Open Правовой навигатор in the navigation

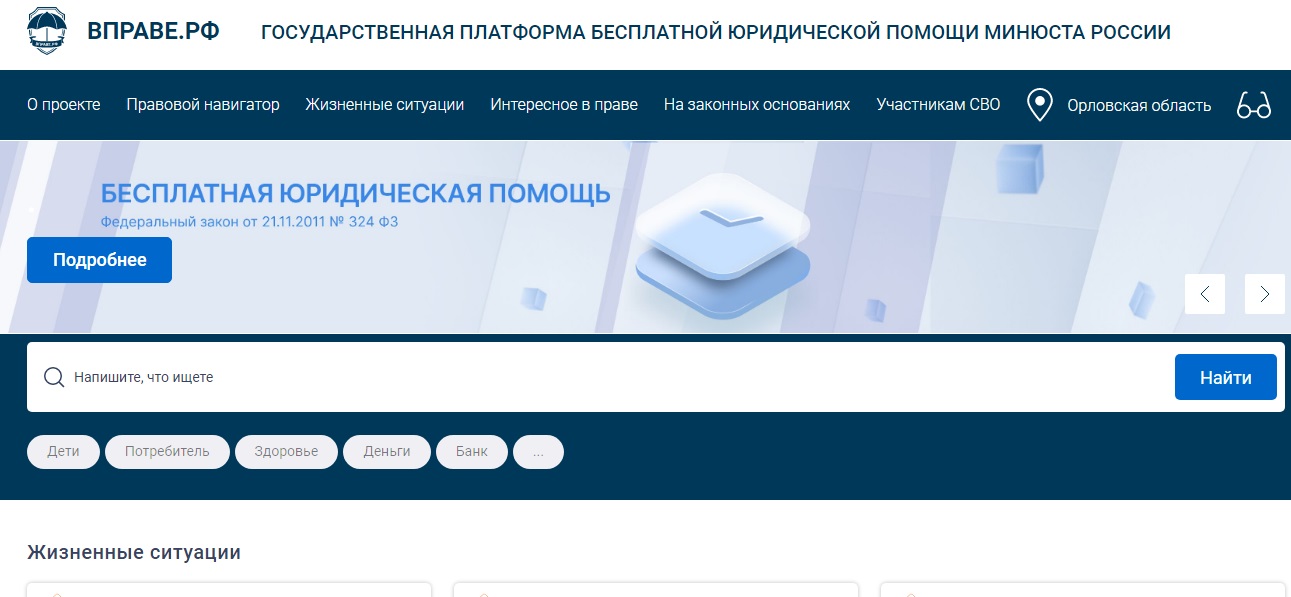[203, 105]
